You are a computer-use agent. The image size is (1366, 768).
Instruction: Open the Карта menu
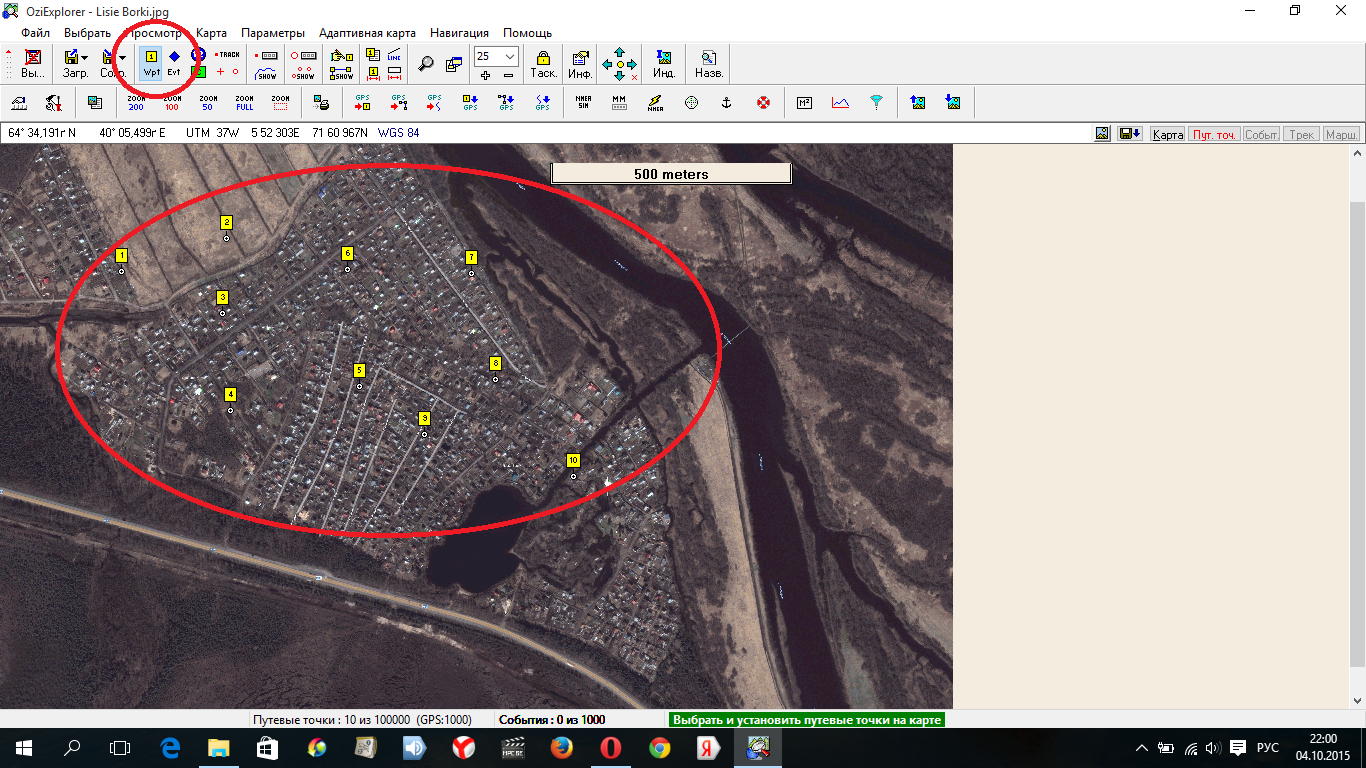coord(211,33)
